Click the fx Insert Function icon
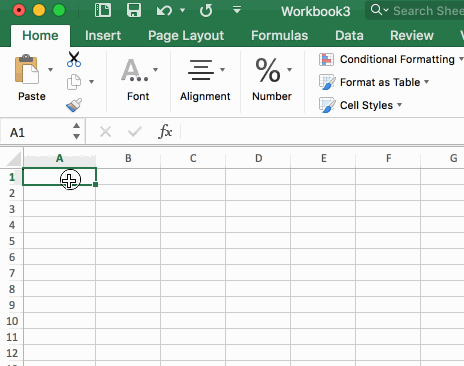The image size is (464, 366). pyautogui.click(x=165, y=131)
